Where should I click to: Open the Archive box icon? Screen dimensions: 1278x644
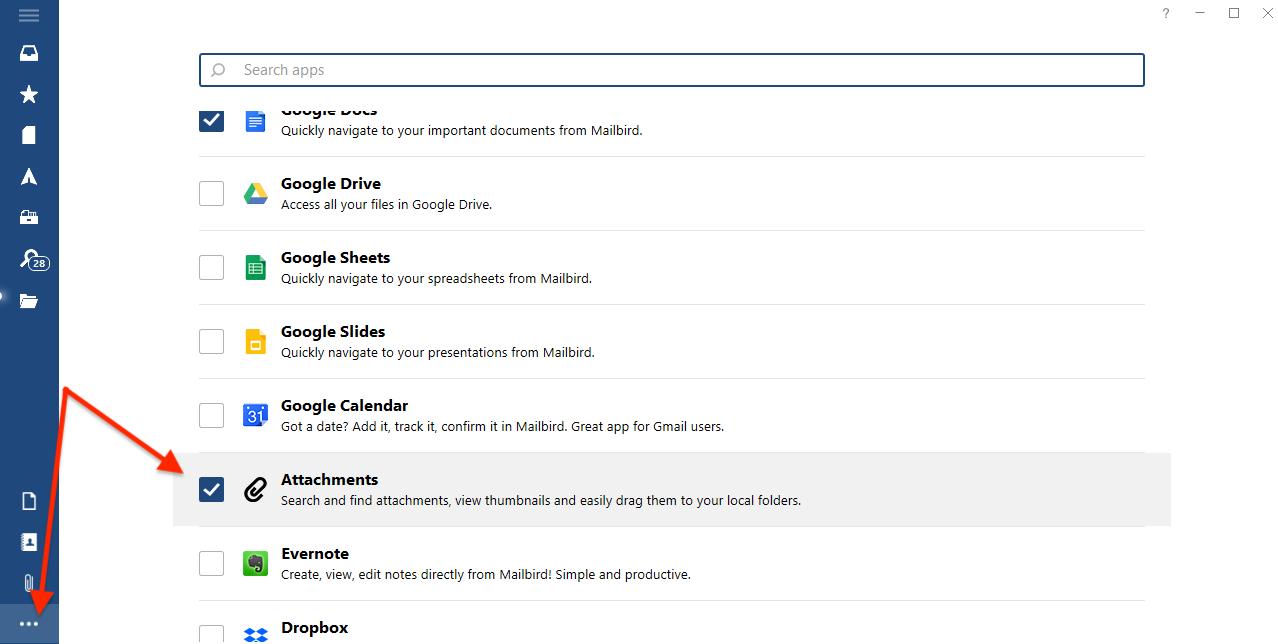pyautogui.click(x=29, y=217)
